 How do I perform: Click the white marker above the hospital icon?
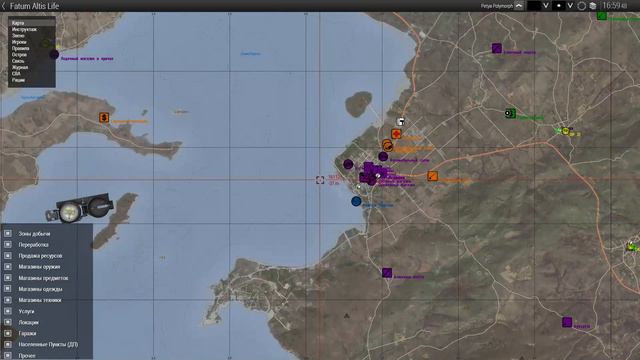pos(401,122)
